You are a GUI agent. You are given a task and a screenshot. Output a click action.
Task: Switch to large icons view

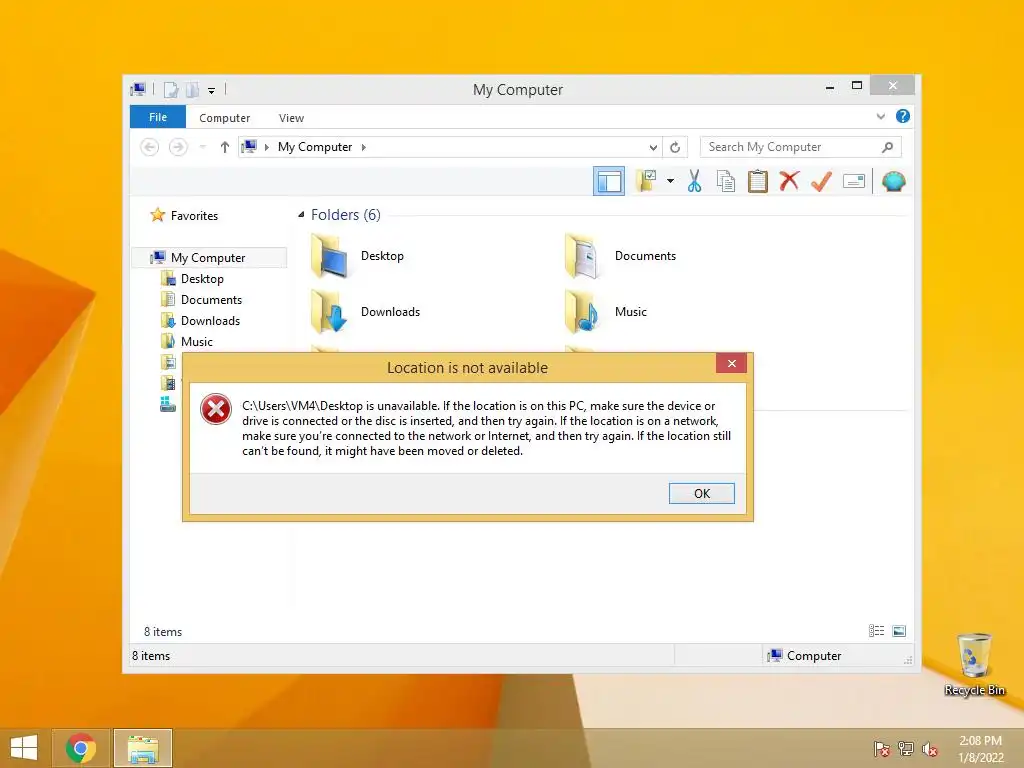click(x=899, y=631)
